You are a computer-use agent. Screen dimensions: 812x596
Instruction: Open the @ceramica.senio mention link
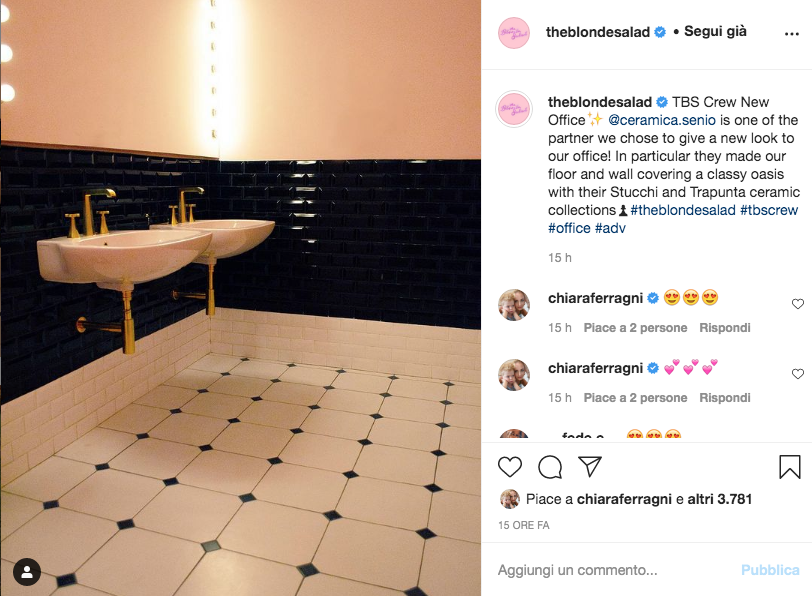[661, 120]
